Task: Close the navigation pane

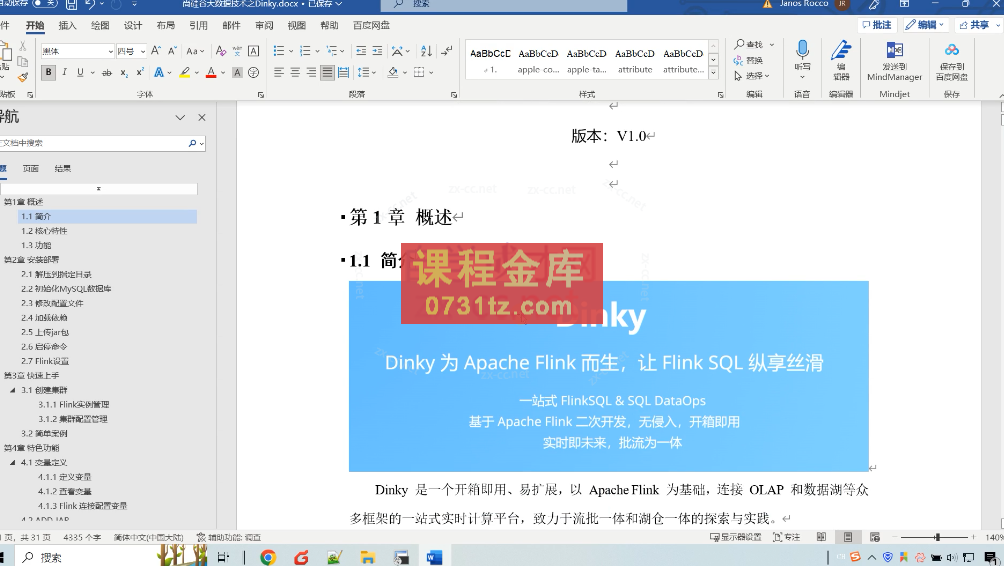Action: click(x=202, y=117)
